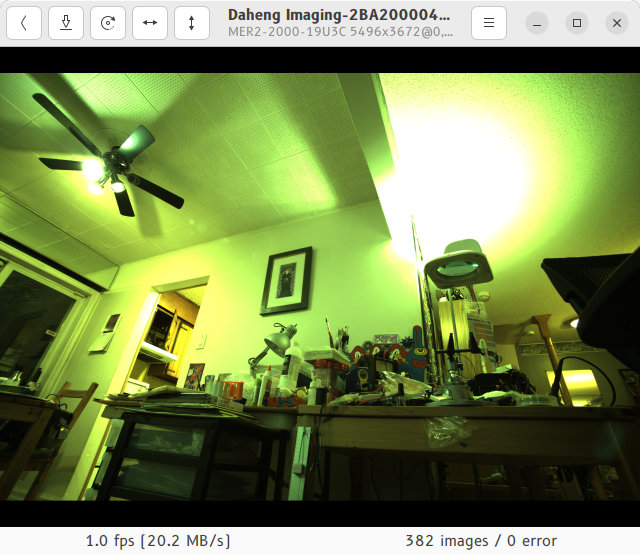
Task: Rotate the camera image
Action: [108, 23]
